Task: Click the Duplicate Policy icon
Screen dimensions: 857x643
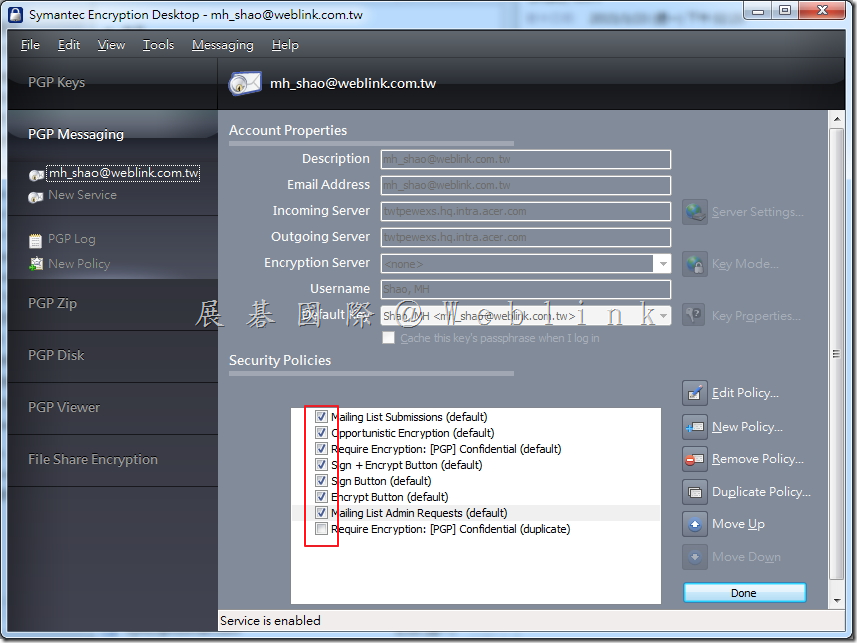Action: 695,492
